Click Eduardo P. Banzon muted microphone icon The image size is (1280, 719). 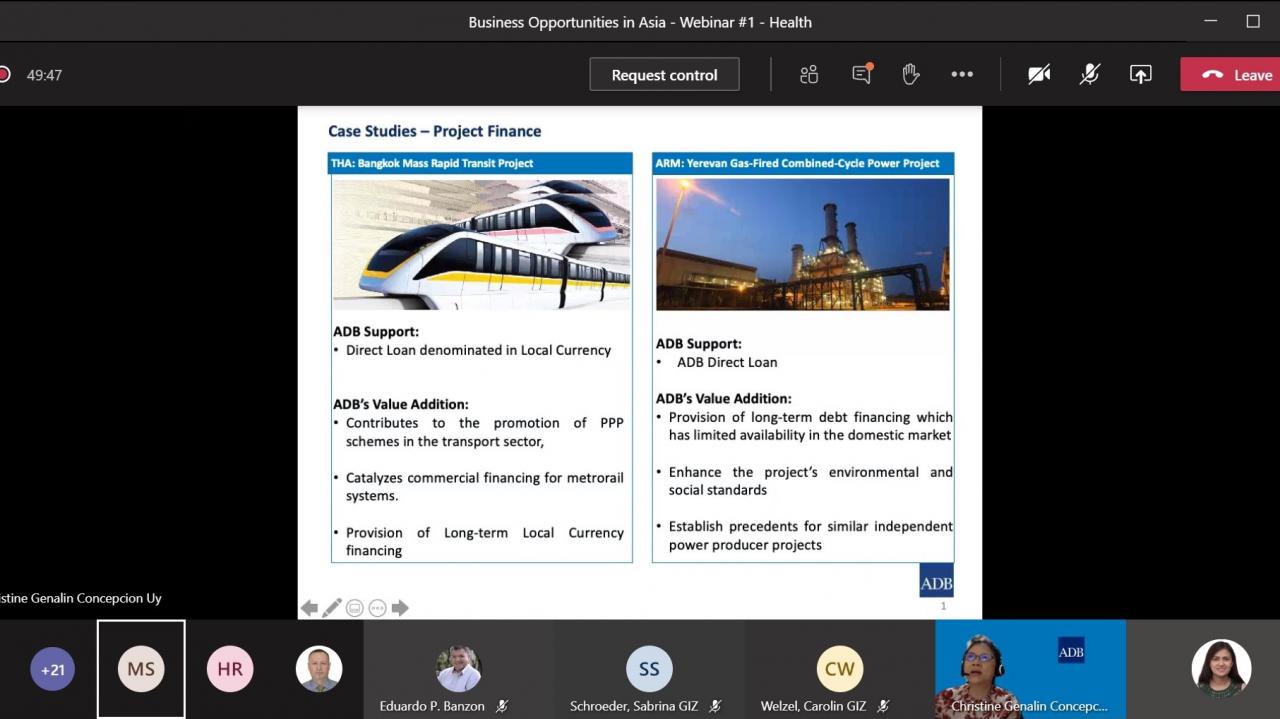[502, 706]
